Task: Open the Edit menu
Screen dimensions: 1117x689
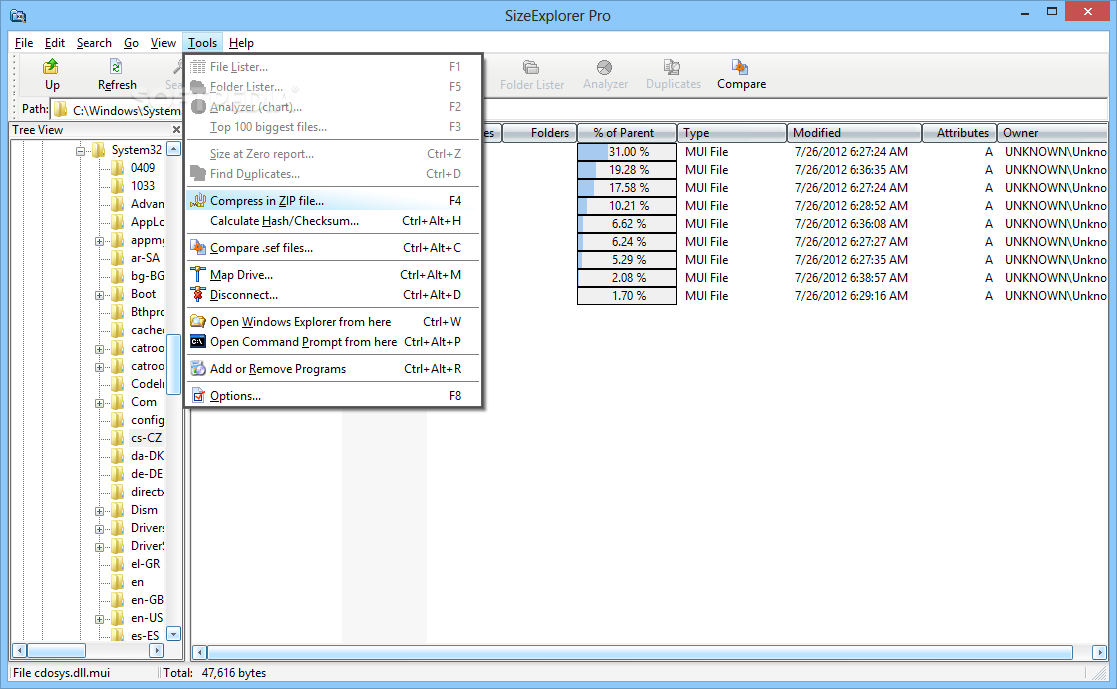Action: [55, 43]
